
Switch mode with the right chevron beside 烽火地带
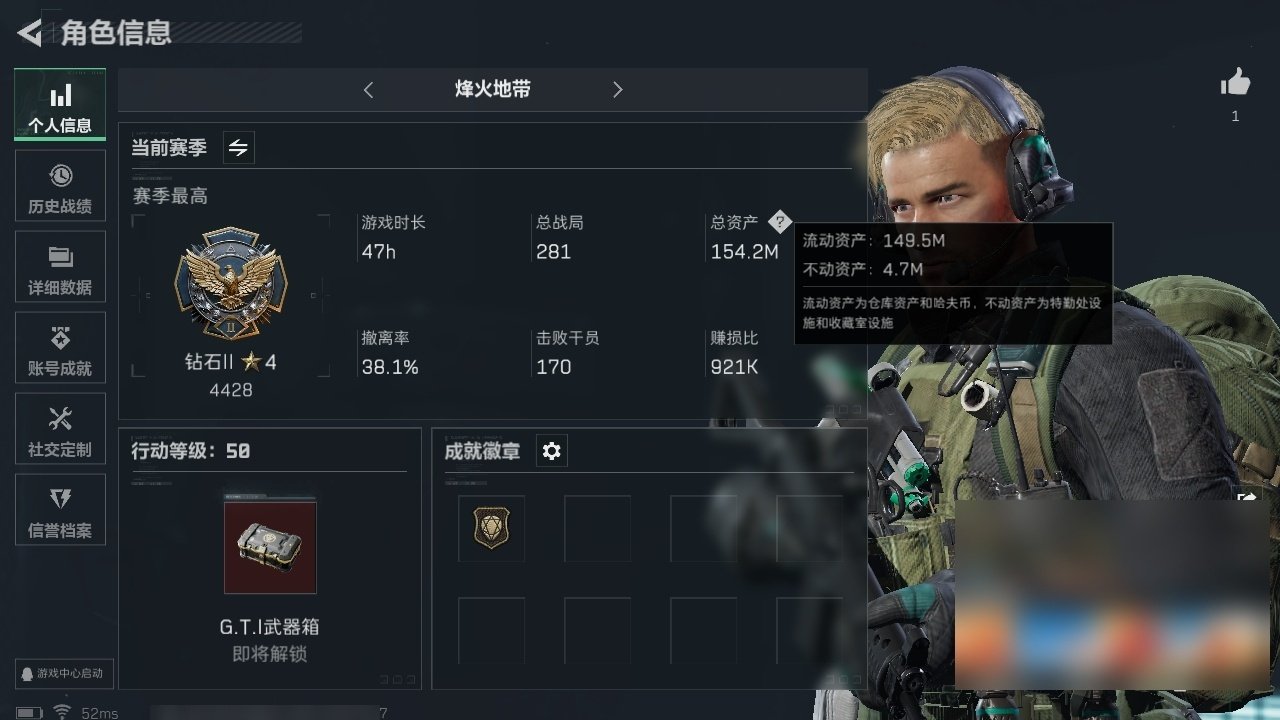[617, 90]
